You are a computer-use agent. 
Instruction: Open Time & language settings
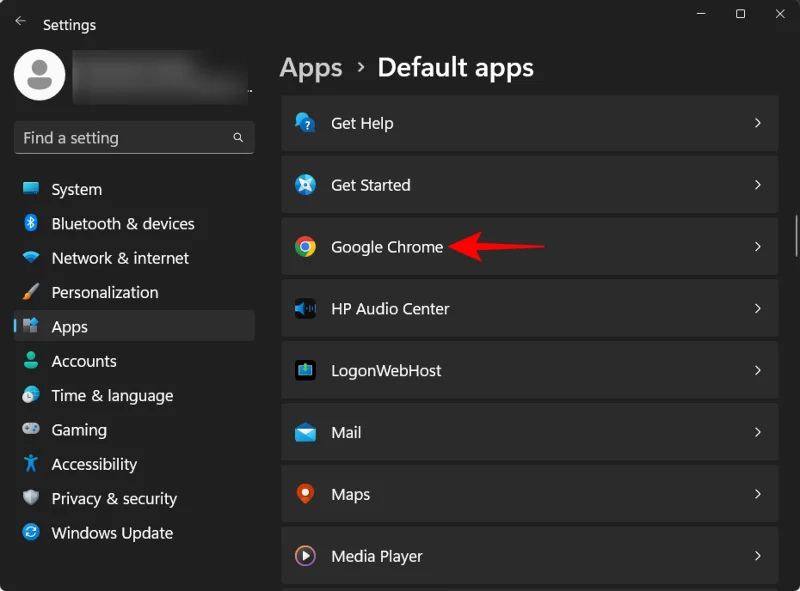(134, 396)
